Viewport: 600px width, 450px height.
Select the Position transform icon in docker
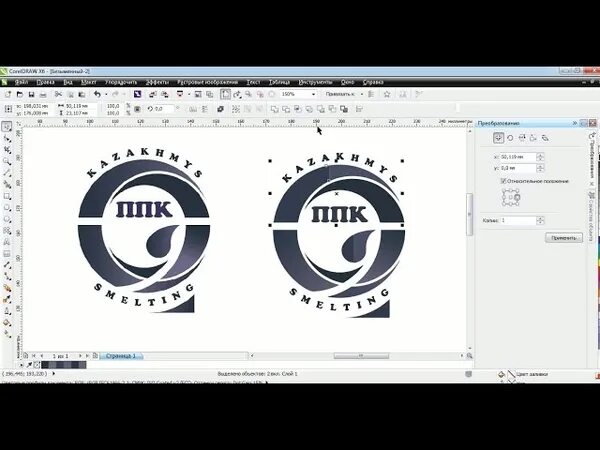[x=498, y=138]
